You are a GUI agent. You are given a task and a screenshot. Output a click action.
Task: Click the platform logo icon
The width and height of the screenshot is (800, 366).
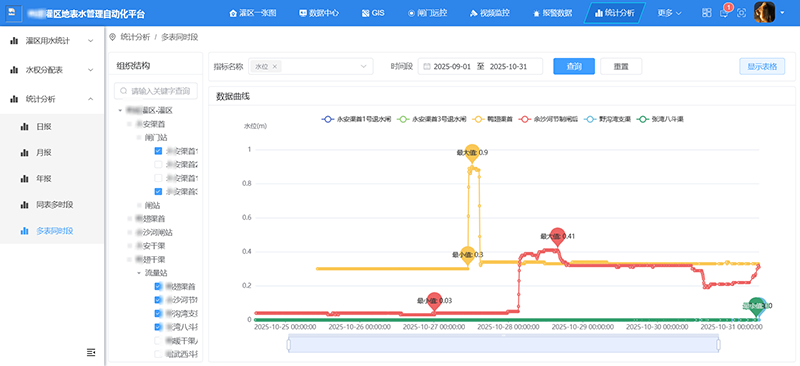point(13,13)
